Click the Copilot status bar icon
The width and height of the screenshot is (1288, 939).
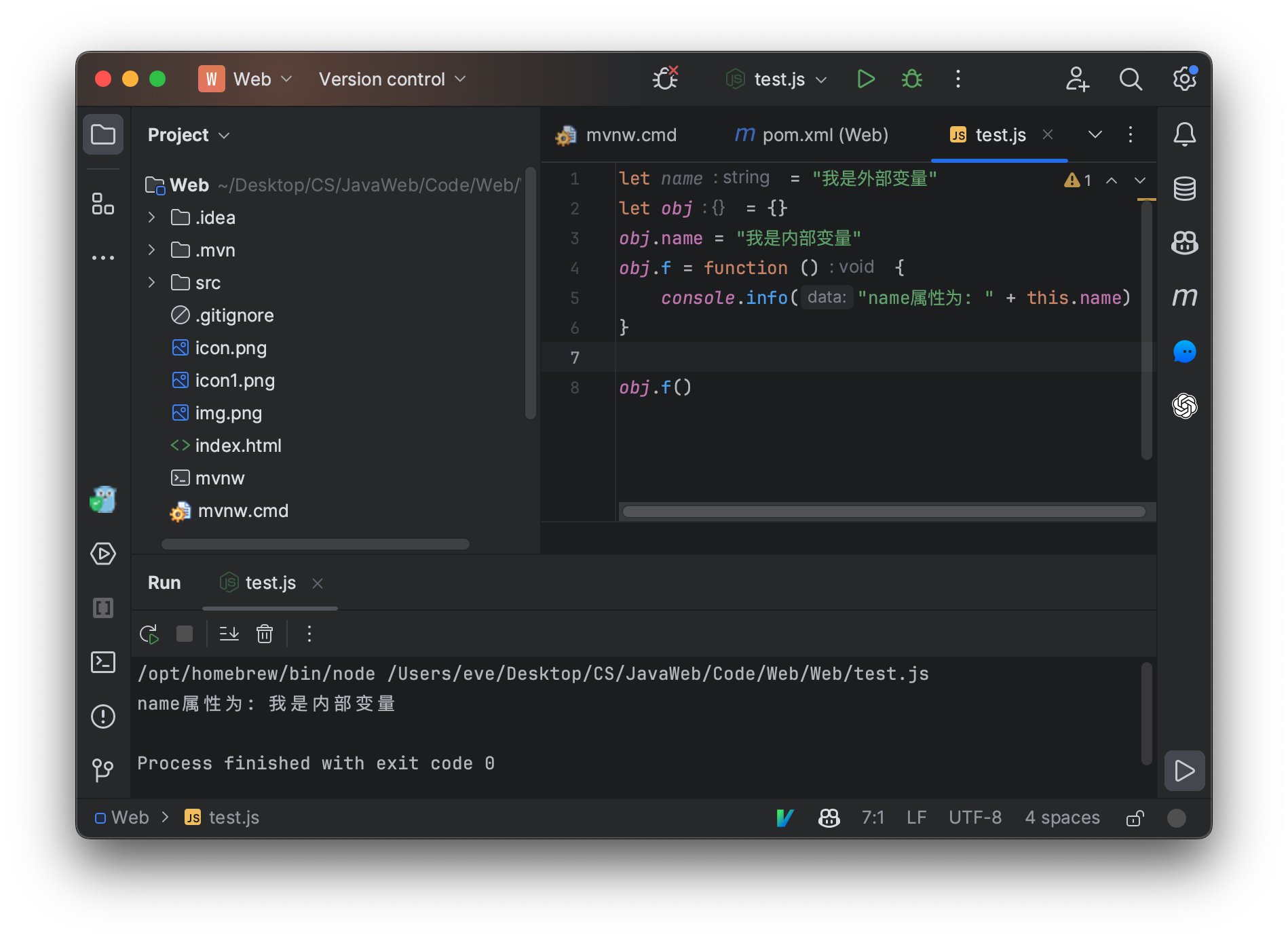[829, 818]
